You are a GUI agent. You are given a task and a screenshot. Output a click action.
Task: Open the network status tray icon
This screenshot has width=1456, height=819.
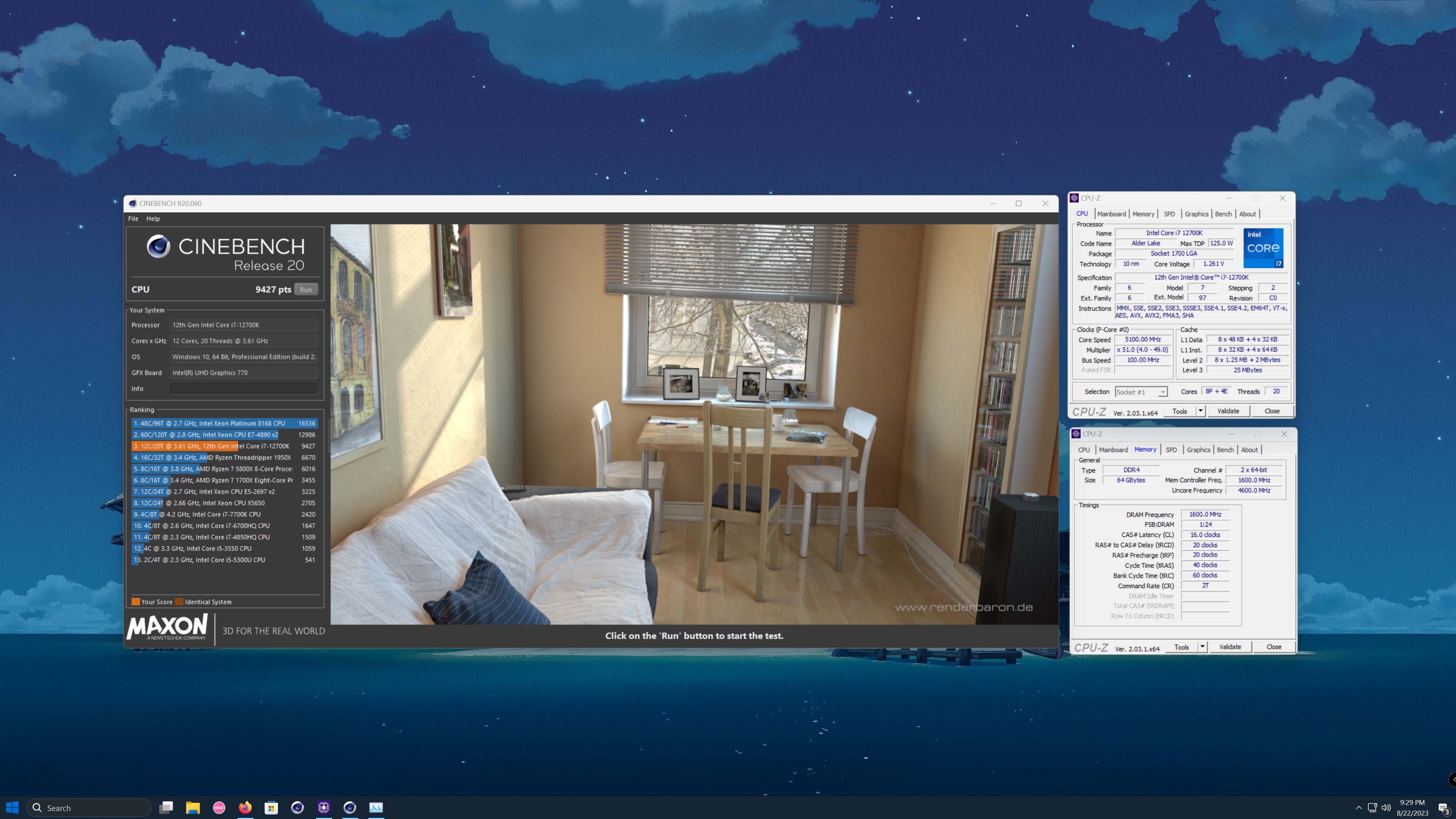[x=1372, y=808]
